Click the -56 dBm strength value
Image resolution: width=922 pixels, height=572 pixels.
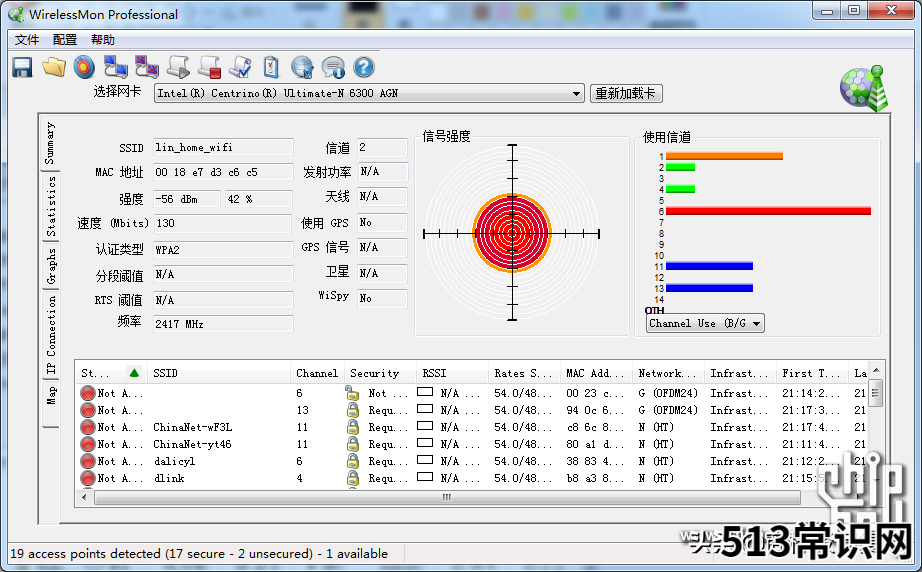186,199
